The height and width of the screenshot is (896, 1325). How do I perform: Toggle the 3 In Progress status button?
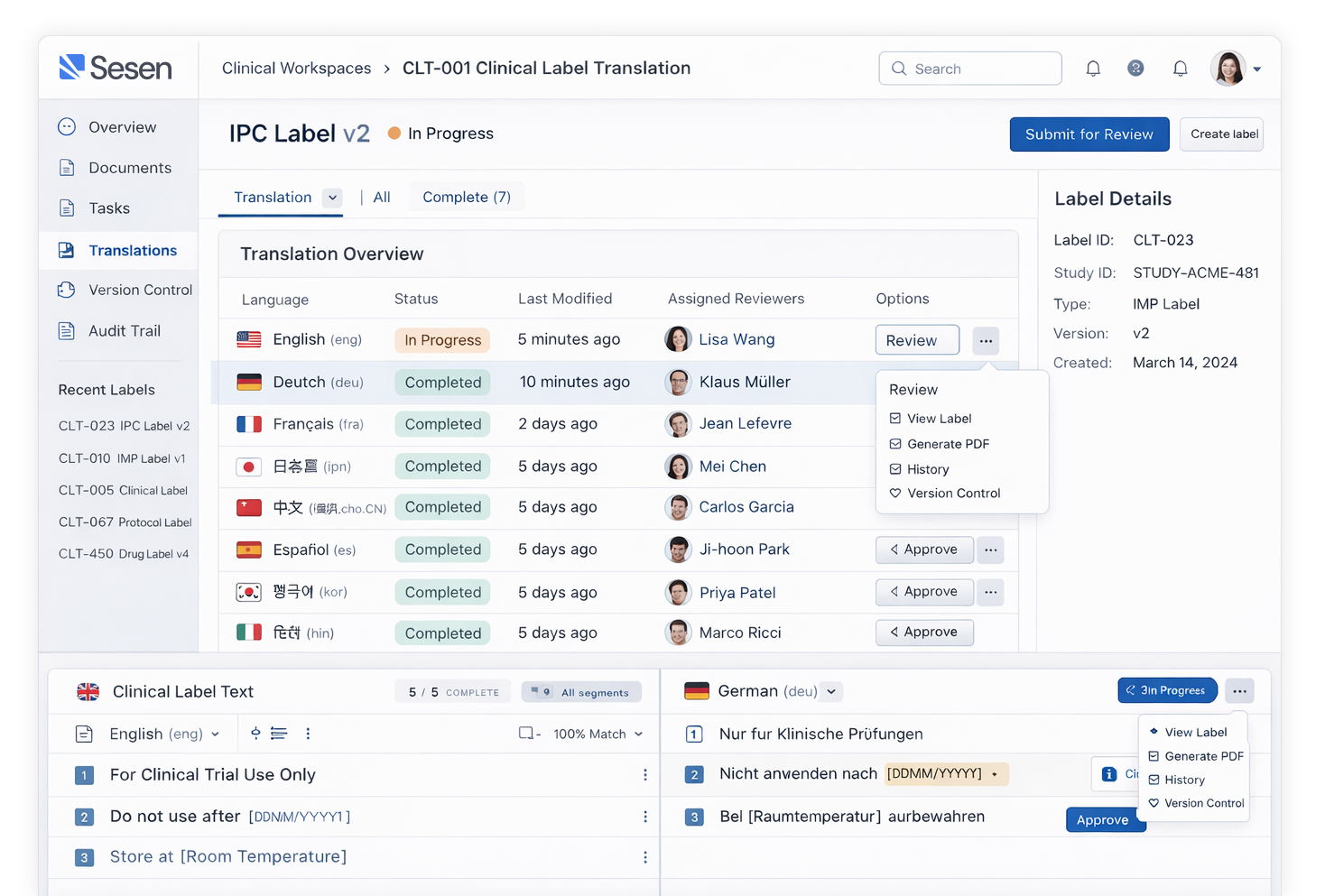pos(1167,690)
